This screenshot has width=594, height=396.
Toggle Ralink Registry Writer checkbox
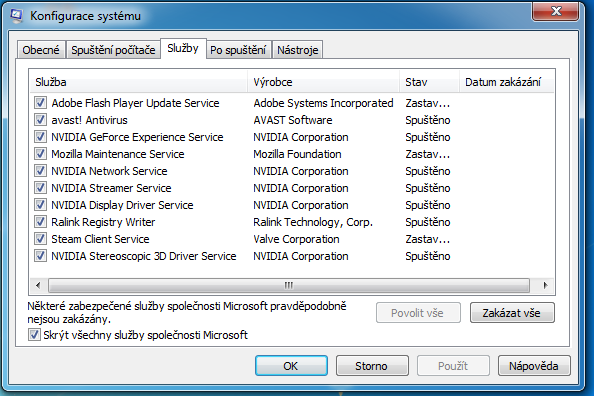coord(40,222)
